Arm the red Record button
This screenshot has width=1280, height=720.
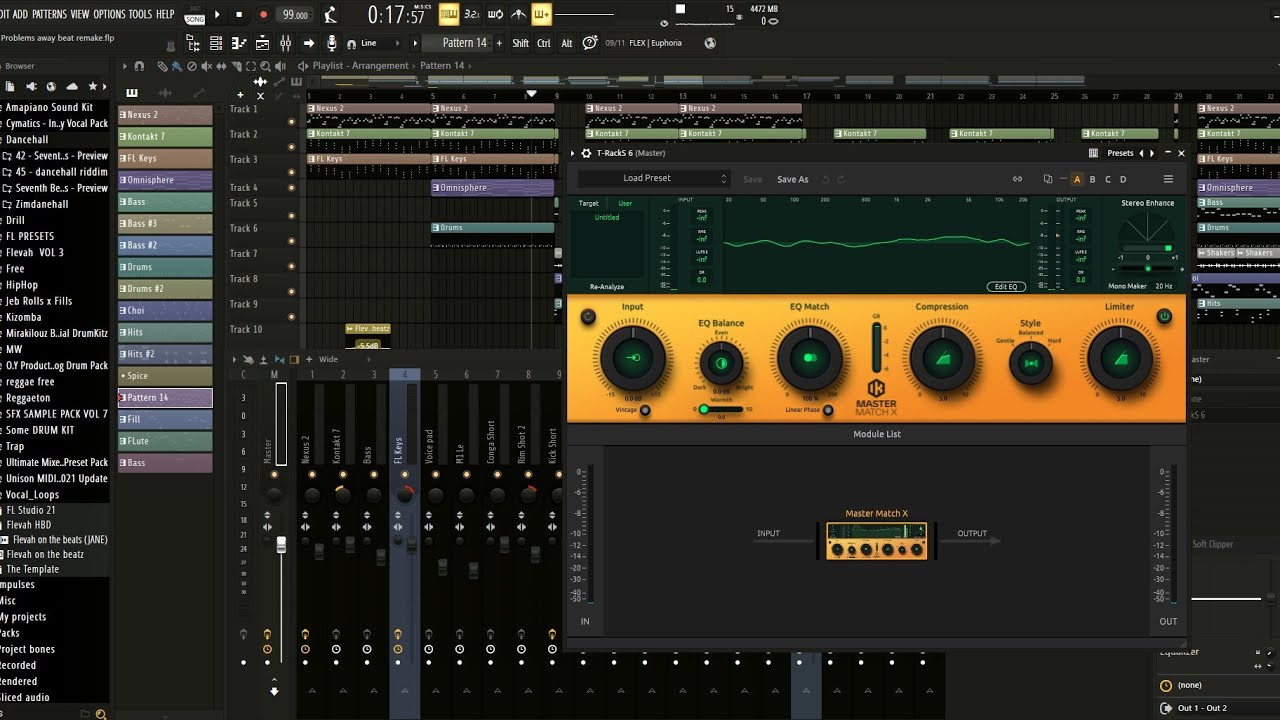coord(263,15)
